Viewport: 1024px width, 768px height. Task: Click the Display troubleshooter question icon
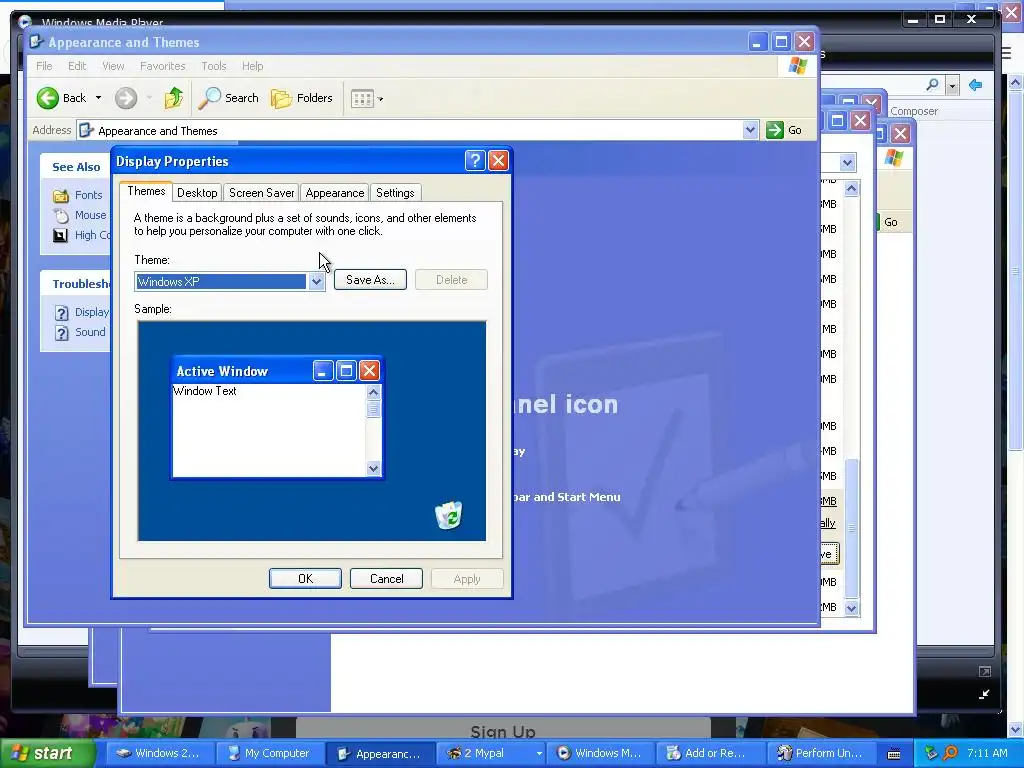pos(61,313)
